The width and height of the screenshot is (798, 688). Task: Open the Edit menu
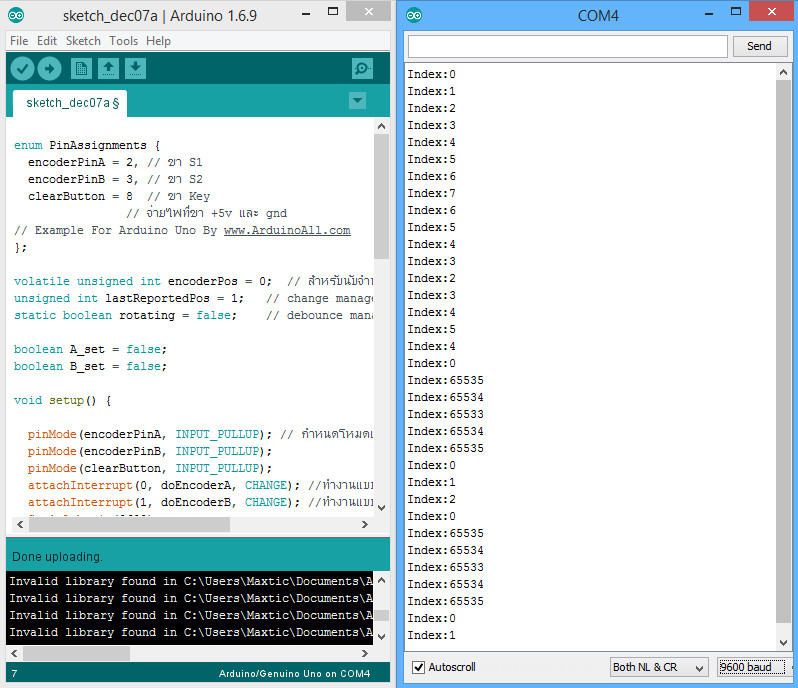point(47,41)
